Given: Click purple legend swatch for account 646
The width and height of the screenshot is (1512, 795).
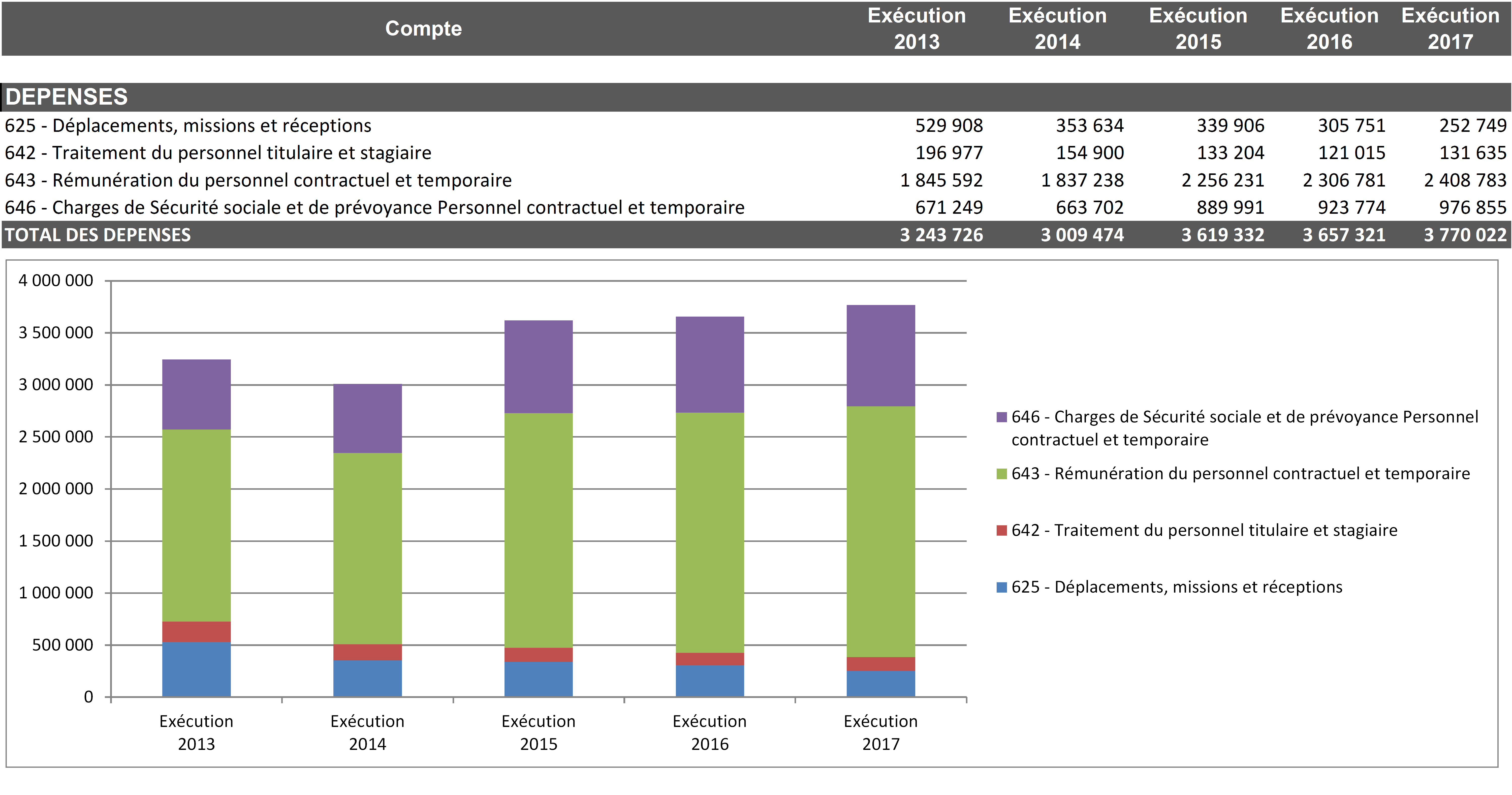Looking at the screenshot, I should (x=1001, y=417).
